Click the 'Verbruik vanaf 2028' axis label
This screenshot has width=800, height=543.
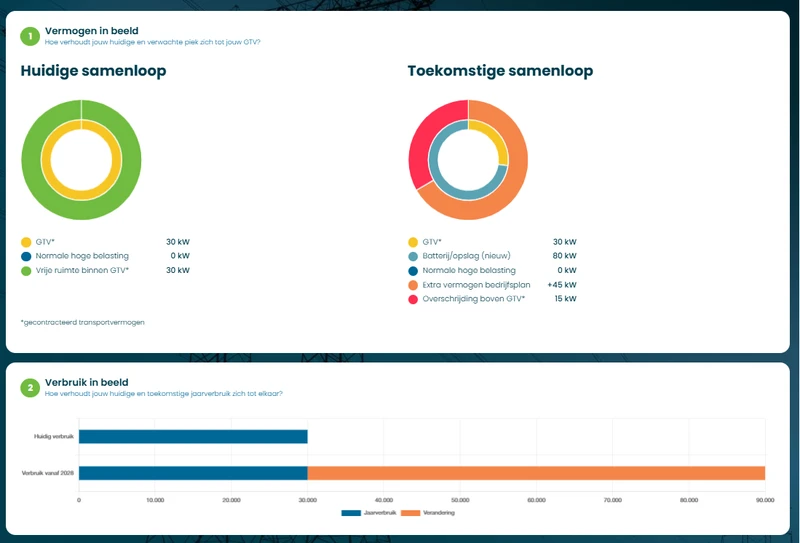tap(47, 473)
